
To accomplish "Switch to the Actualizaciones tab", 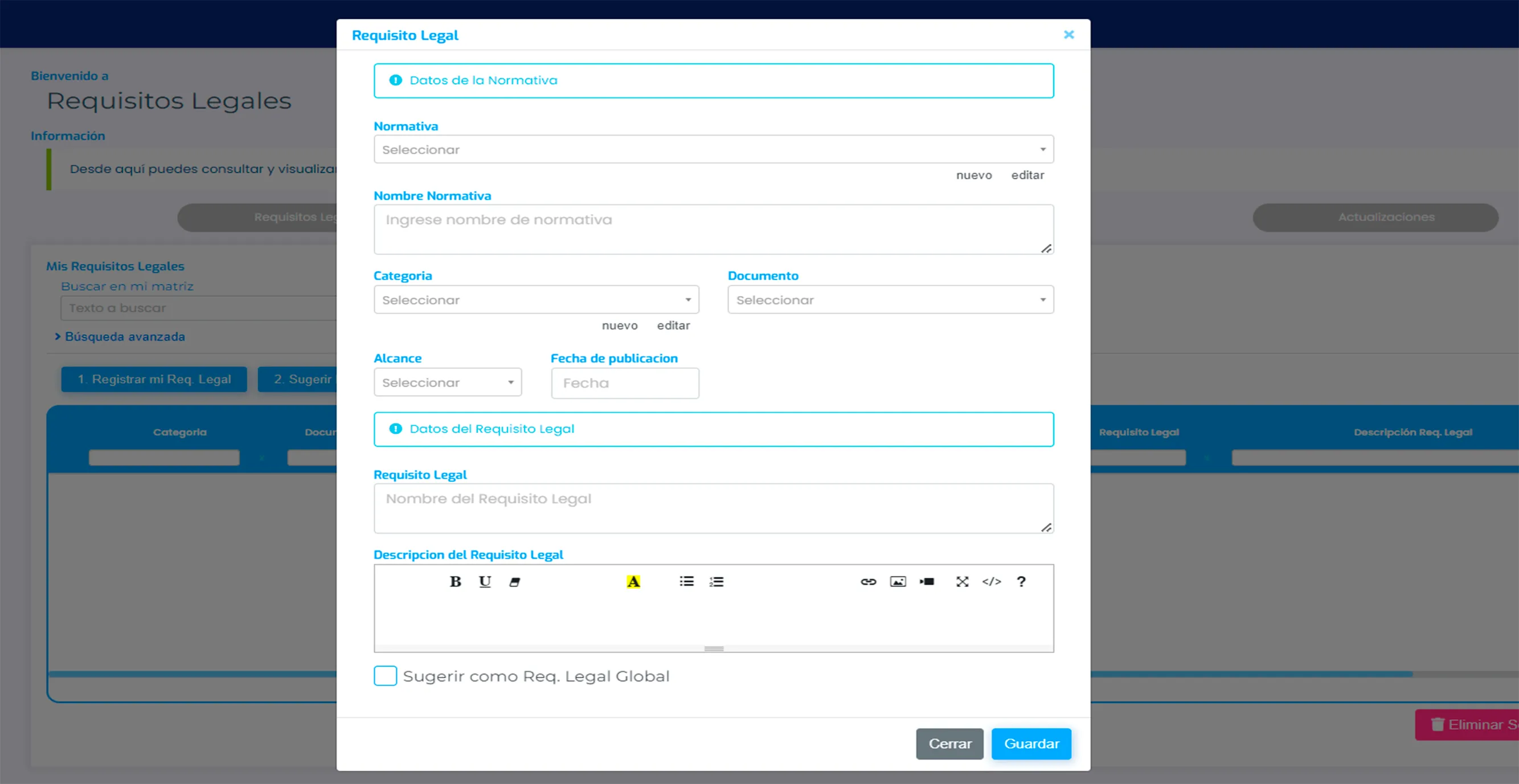I will 1375,217.
